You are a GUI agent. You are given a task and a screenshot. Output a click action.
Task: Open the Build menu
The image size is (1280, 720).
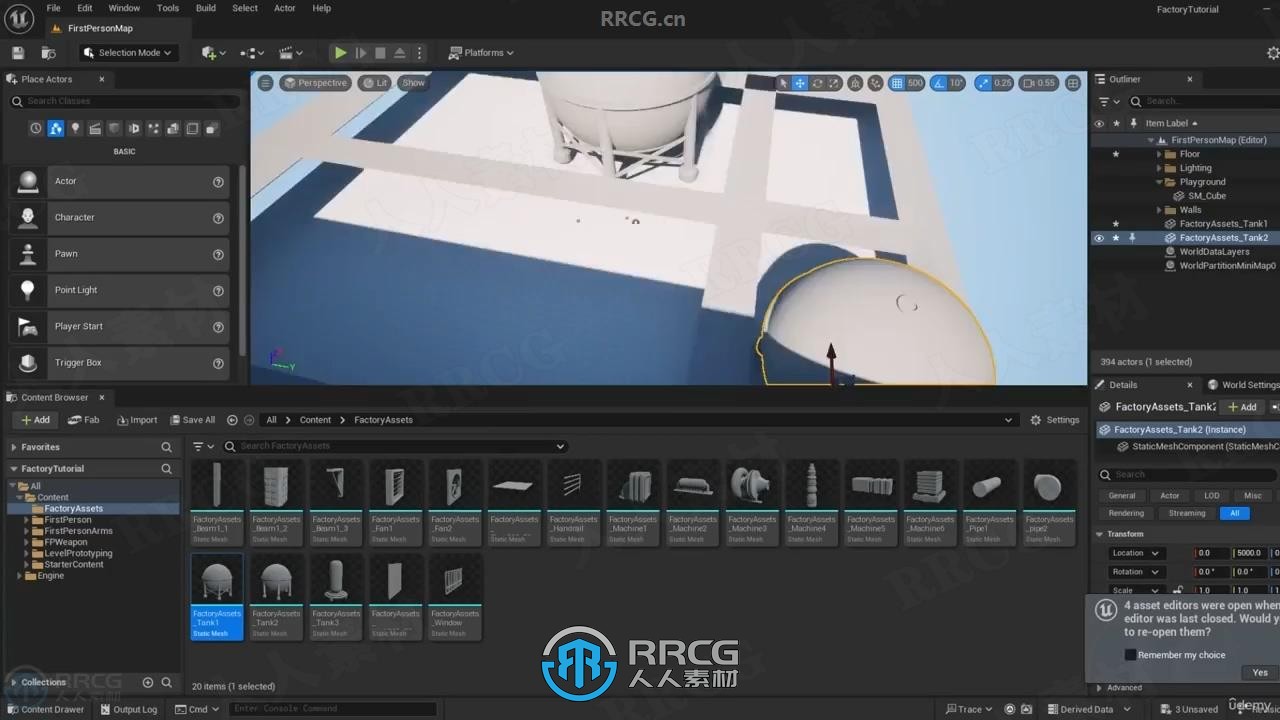206,8
